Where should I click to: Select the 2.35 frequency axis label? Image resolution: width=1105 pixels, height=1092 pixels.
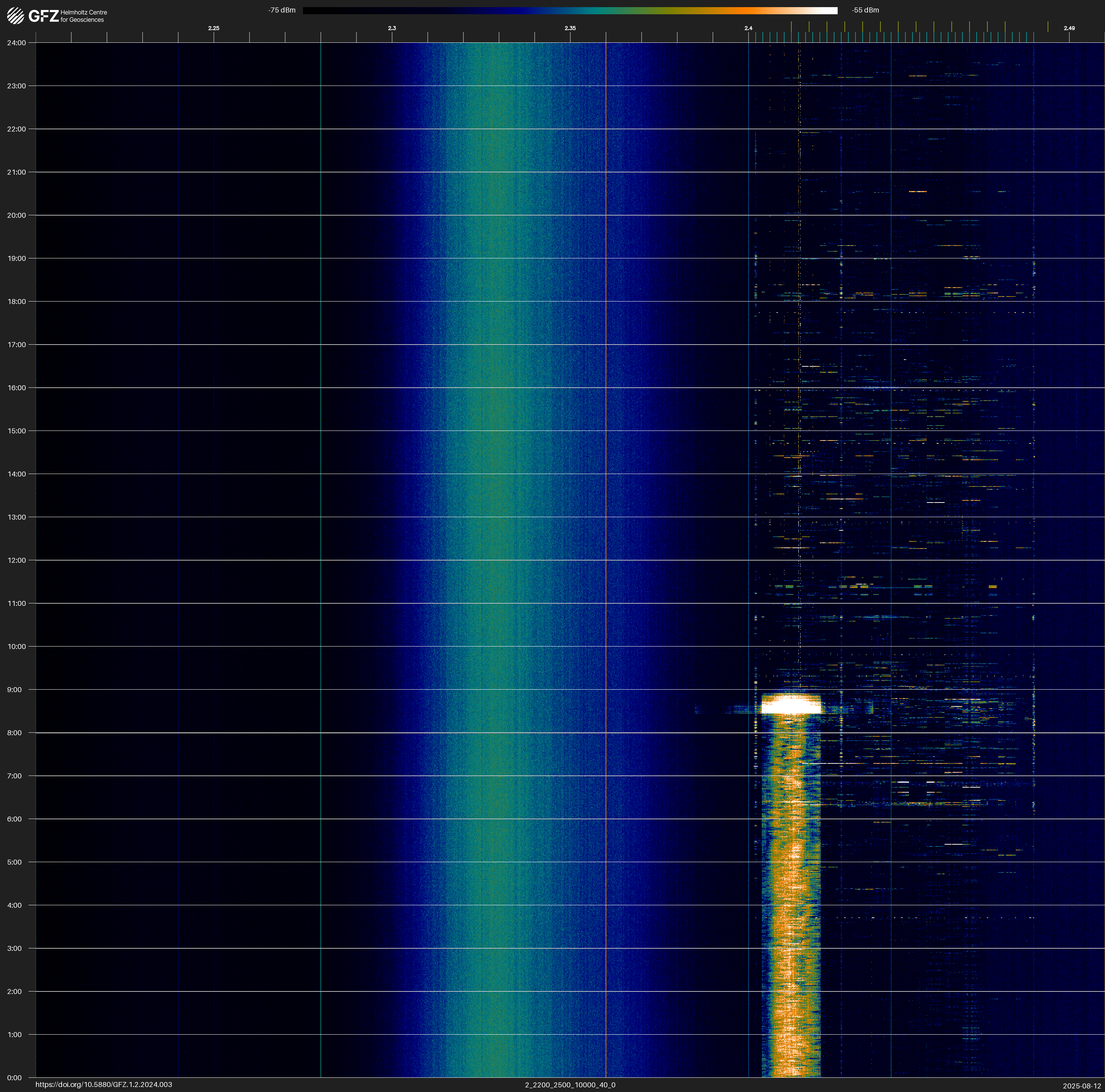(570, 28)
